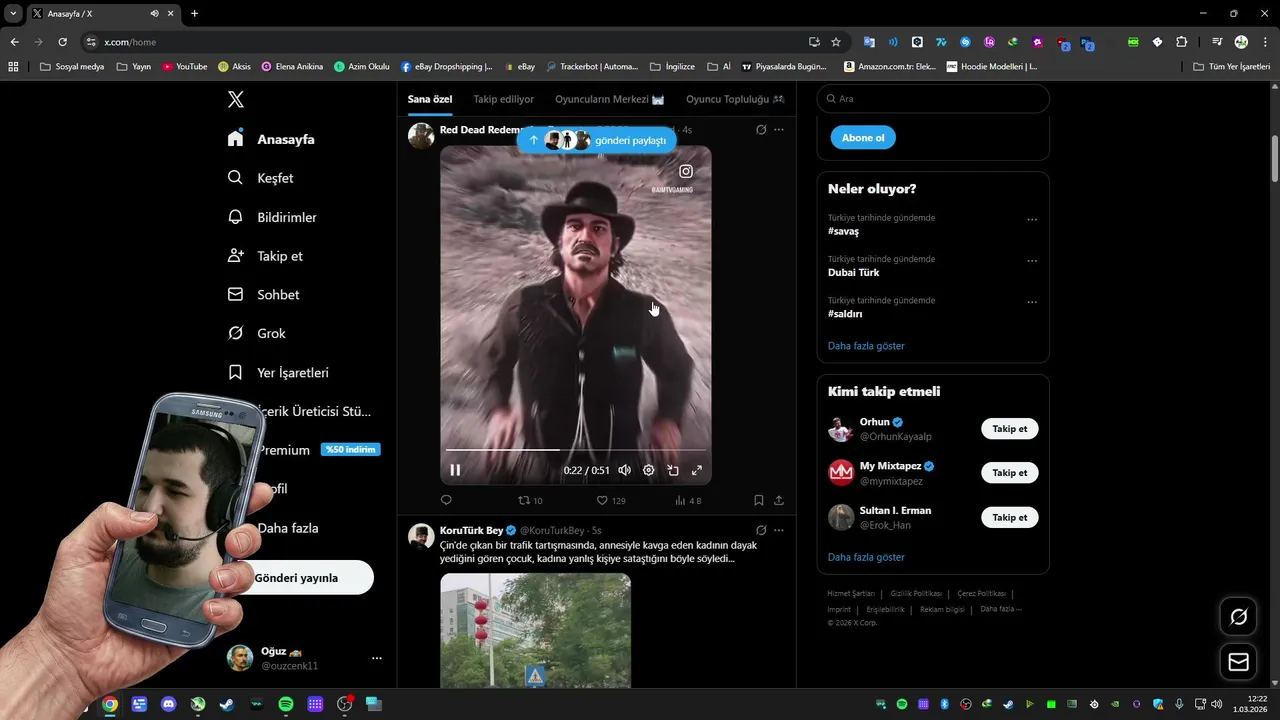Open Yer İşaretleri in sidebar
This screenshot has height=720, width=1280.
point(278,372)
